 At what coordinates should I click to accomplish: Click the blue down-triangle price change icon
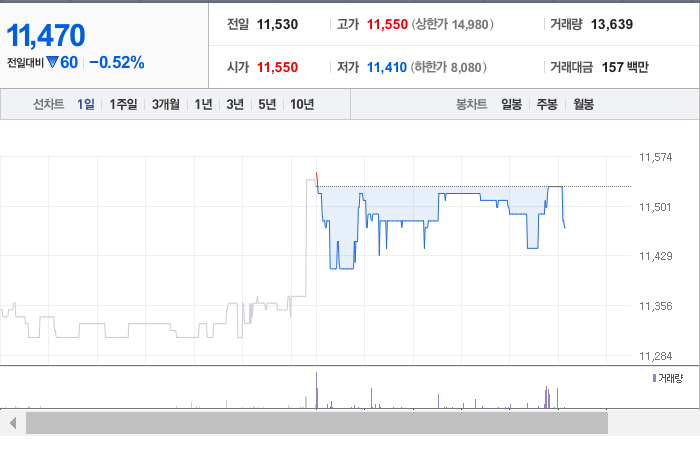(52, 62)
